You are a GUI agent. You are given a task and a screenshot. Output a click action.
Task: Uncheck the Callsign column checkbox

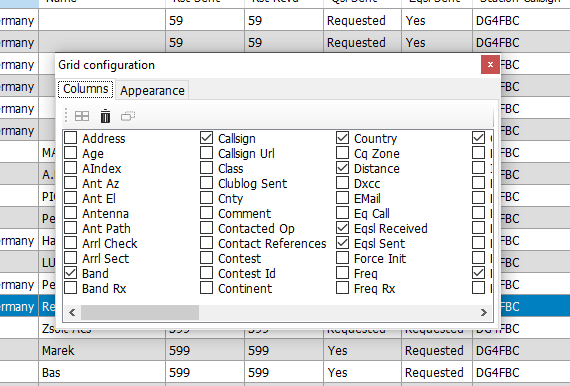coord(206,138)
